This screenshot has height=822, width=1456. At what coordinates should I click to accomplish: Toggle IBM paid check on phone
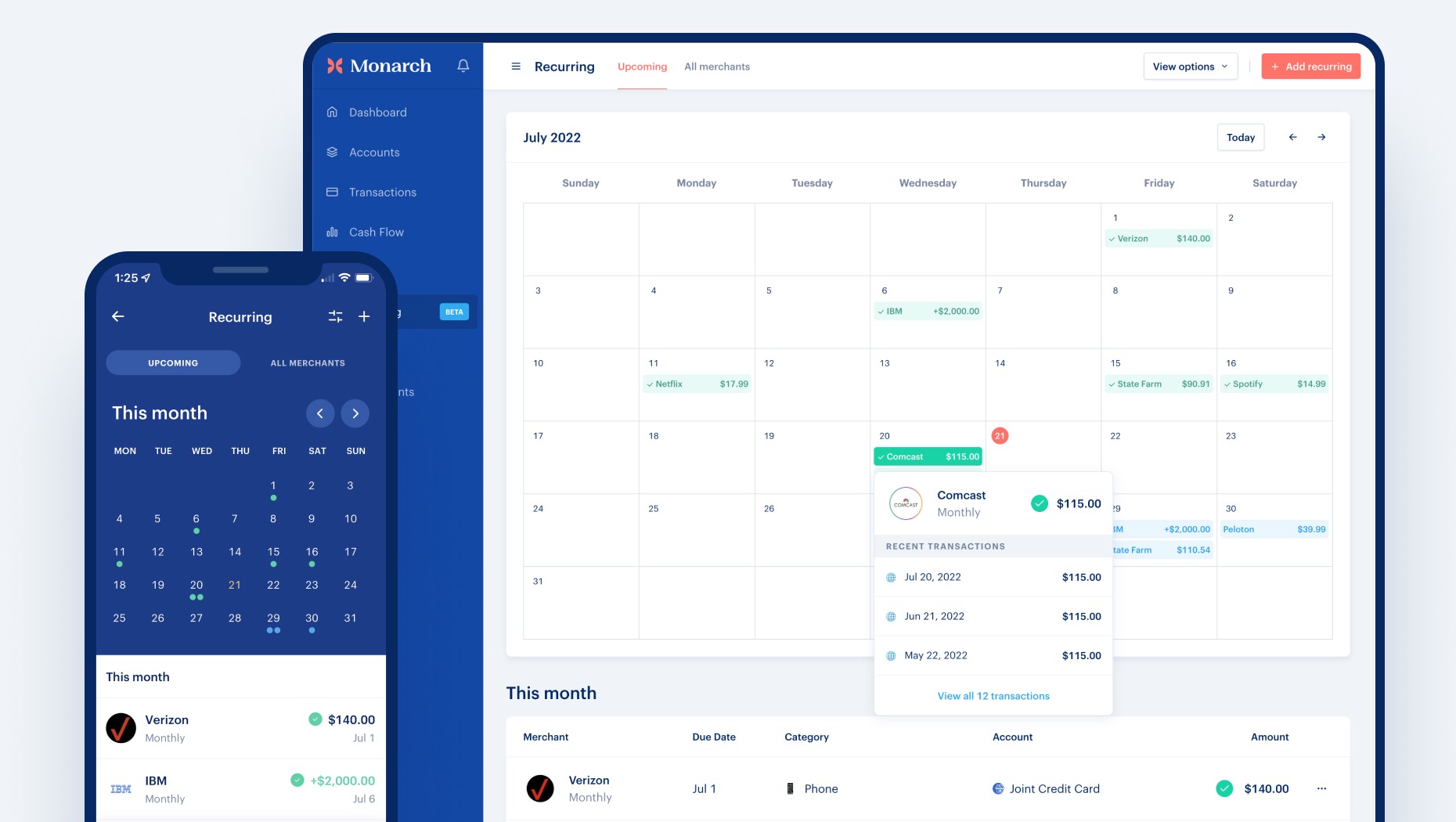[x=297, y=780]
